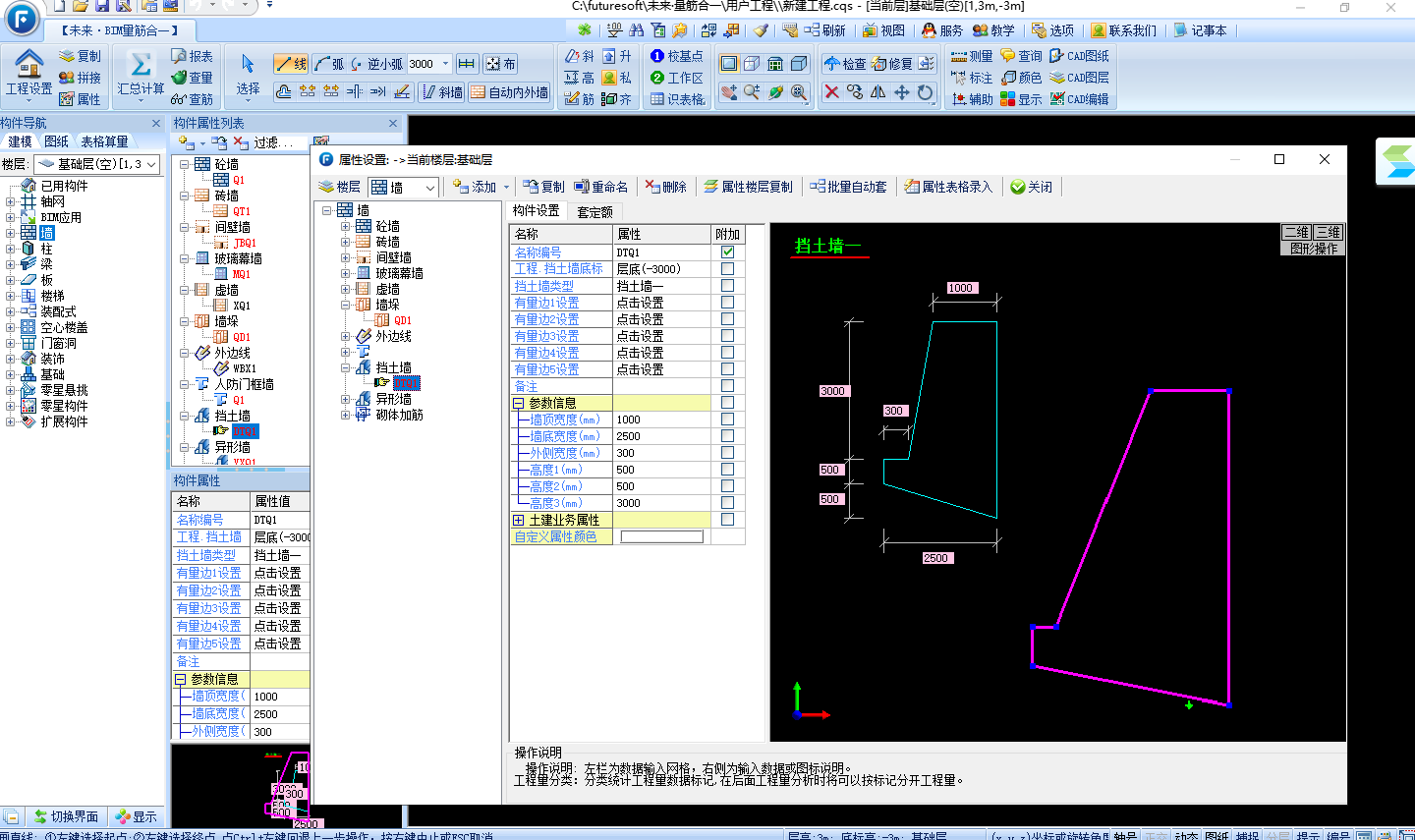Toggle 附加 checkbox for 墙顶宽度(mm)
The height and width of the screenshot is (840, 1415).
click(x=727, y=419)
